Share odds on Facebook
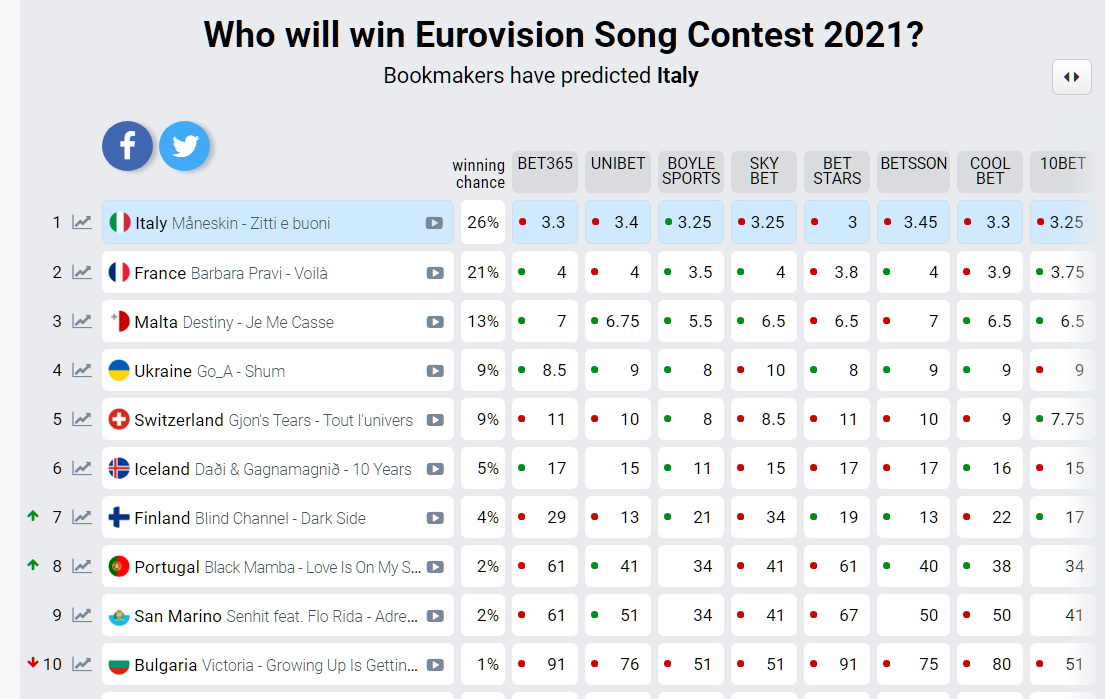Viewport: 1105px width, 699px height. pyautogui.click(x=128, y=146)
